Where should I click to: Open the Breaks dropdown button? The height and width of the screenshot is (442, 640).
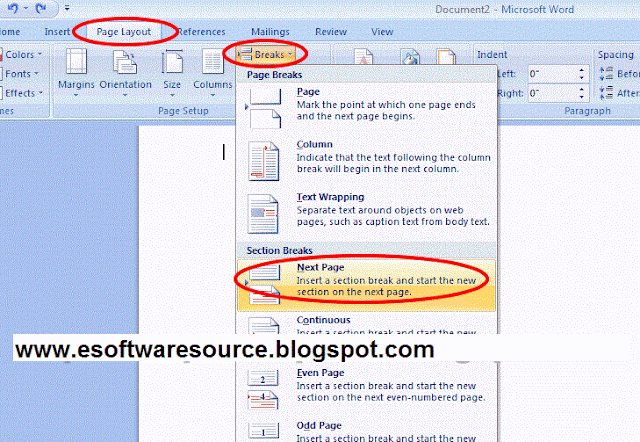266,54
